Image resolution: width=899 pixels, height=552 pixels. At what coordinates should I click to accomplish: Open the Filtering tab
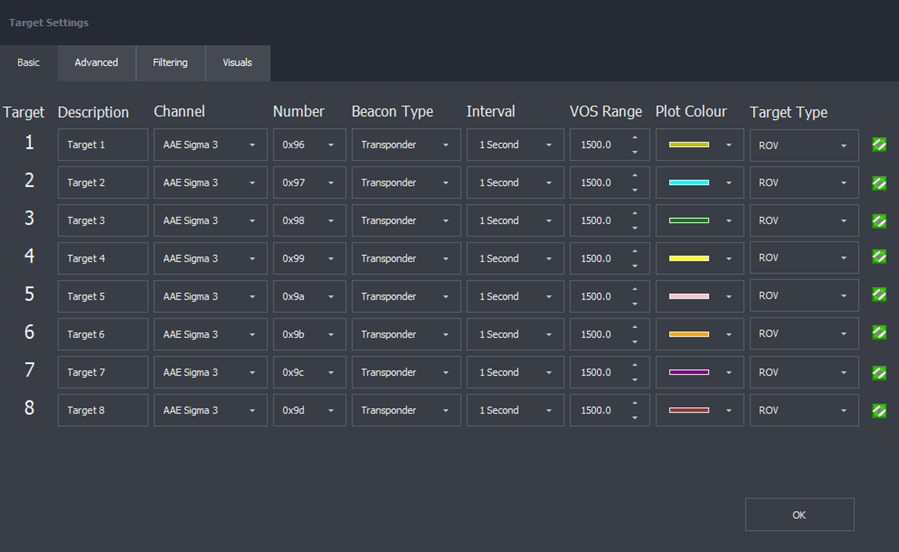[x=170, y=63]
